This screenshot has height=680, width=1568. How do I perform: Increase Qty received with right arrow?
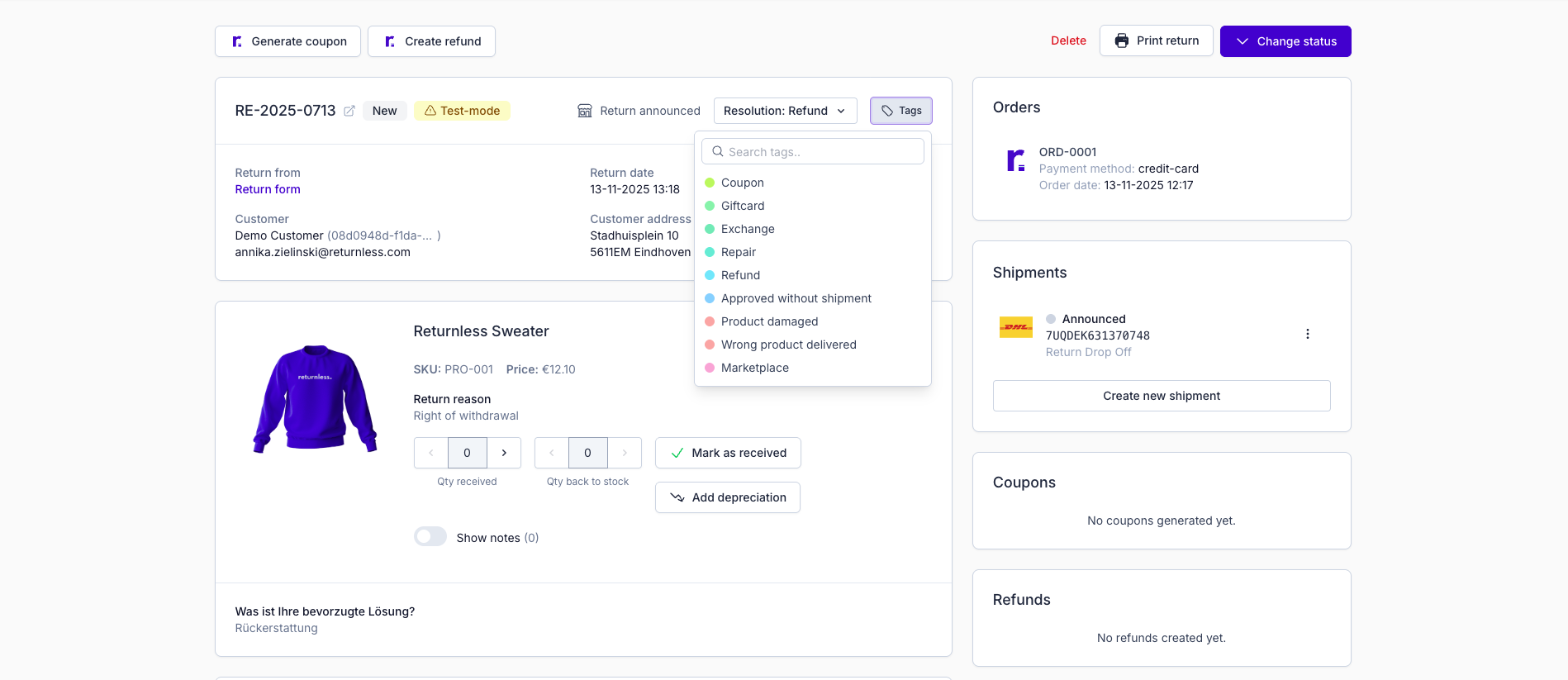(x=504, y=453)
